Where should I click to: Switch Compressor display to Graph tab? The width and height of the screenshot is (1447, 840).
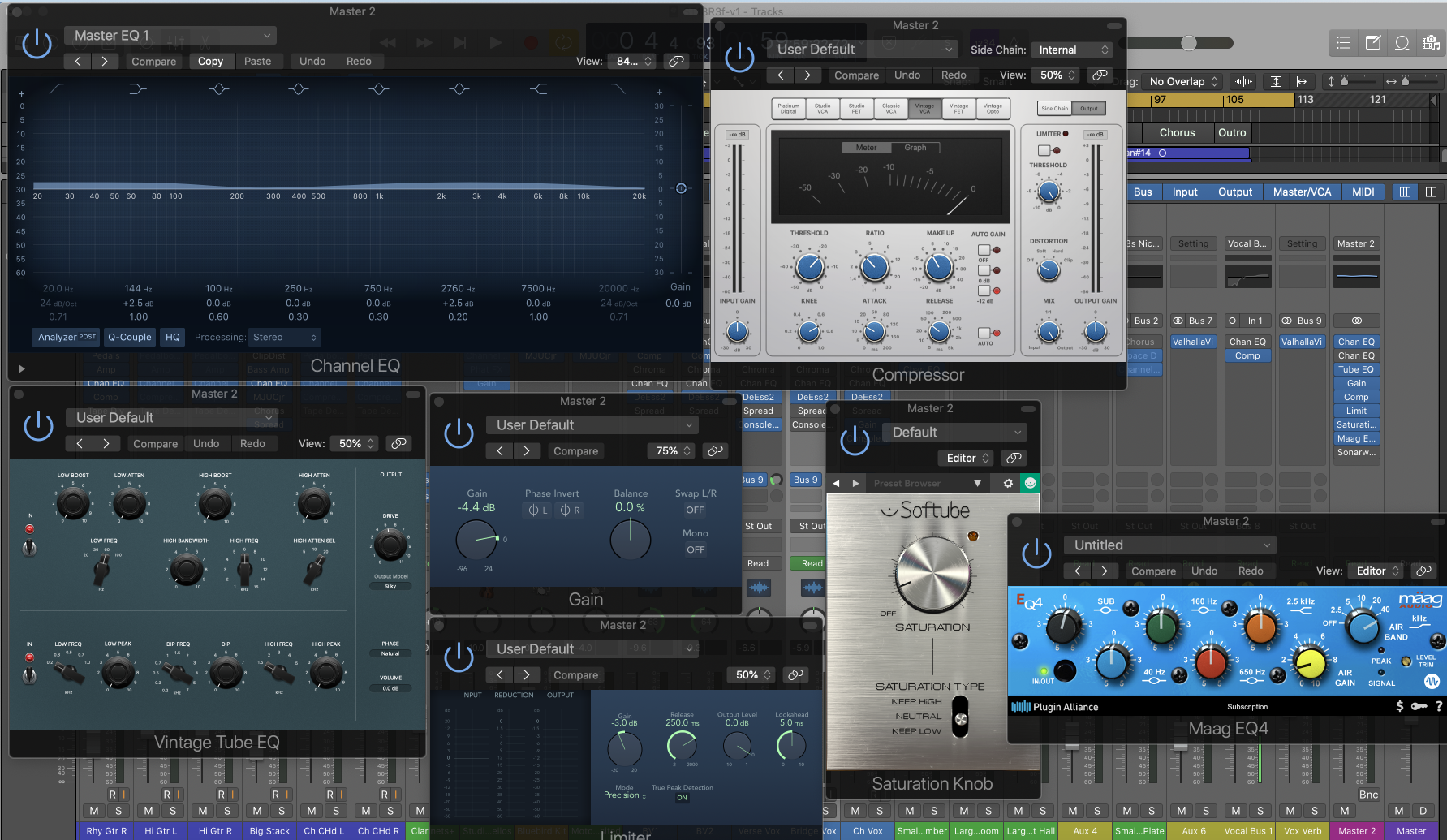[x=915, y=147]
